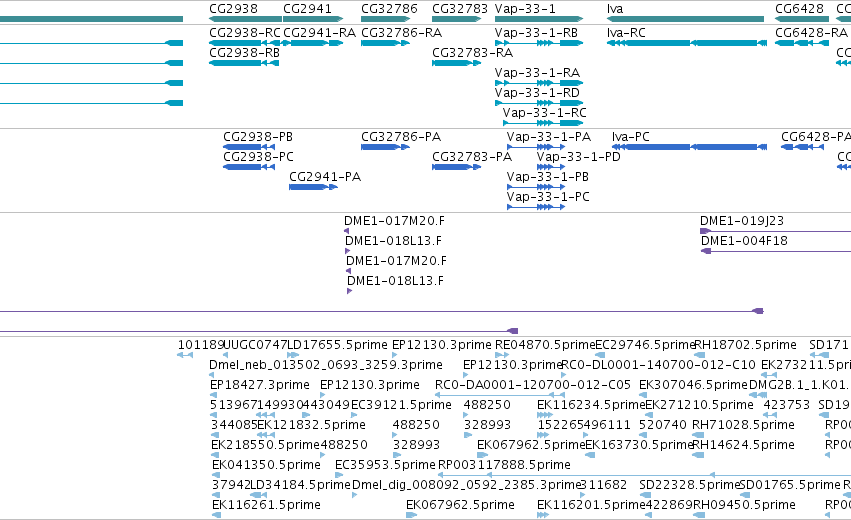Screen dimensions: 851x520
Task: Open EST EK116261.5prime
Action: pyautogui.click(x=266, y=505)
